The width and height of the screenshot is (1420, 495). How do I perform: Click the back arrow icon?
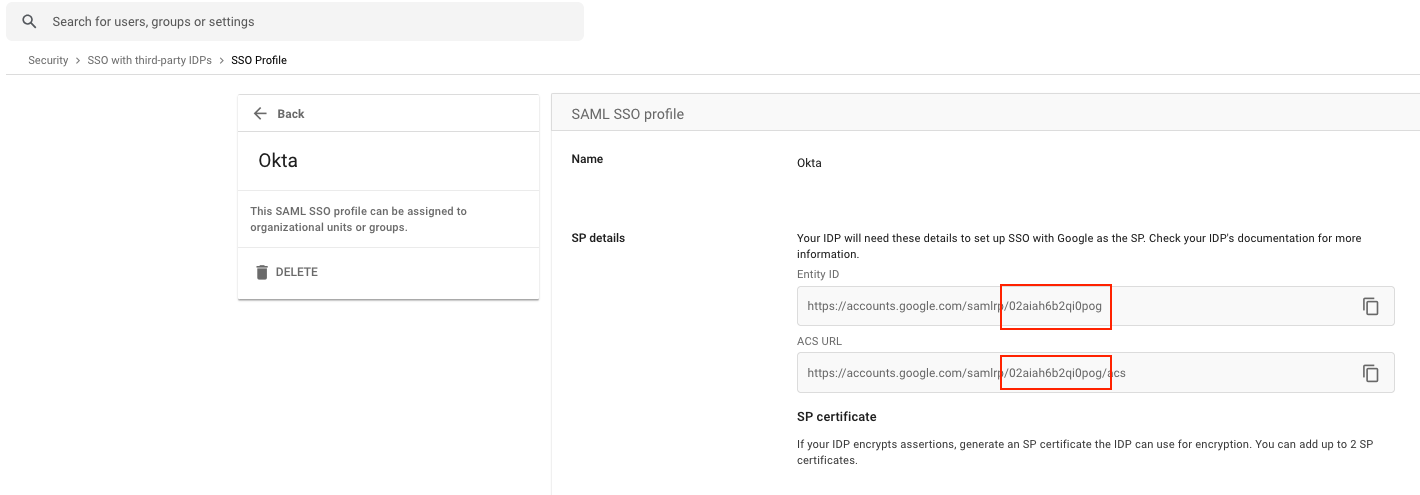(x=260, y=114)
